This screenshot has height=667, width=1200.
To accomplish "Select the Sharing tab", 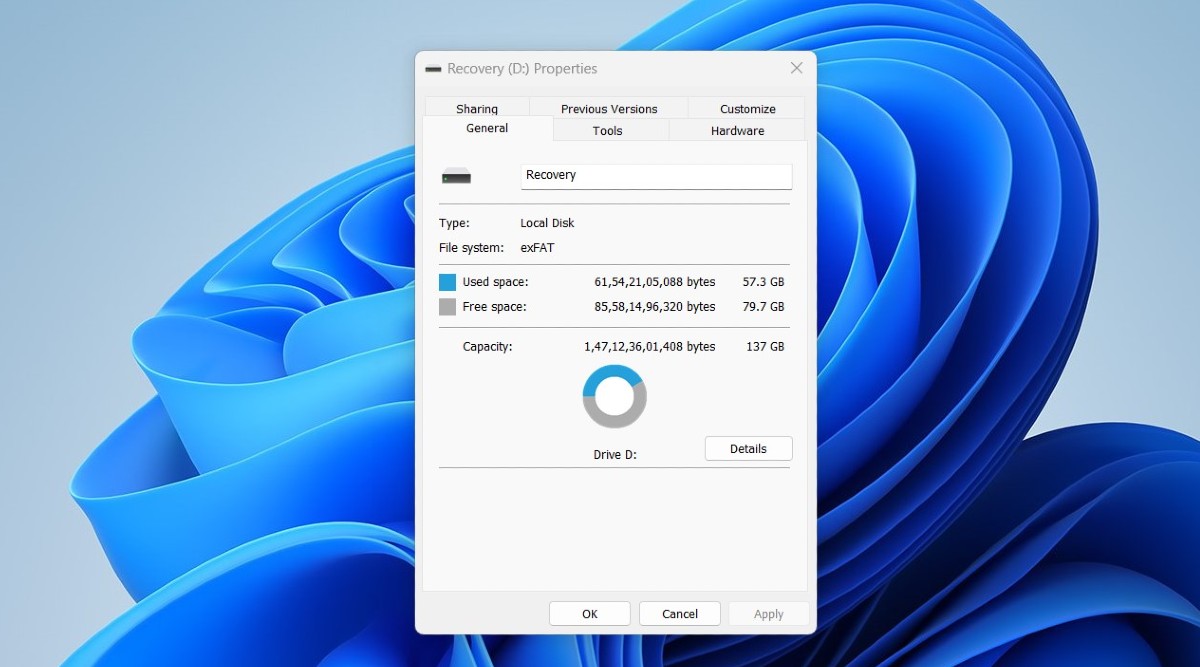I will [477, 108].
